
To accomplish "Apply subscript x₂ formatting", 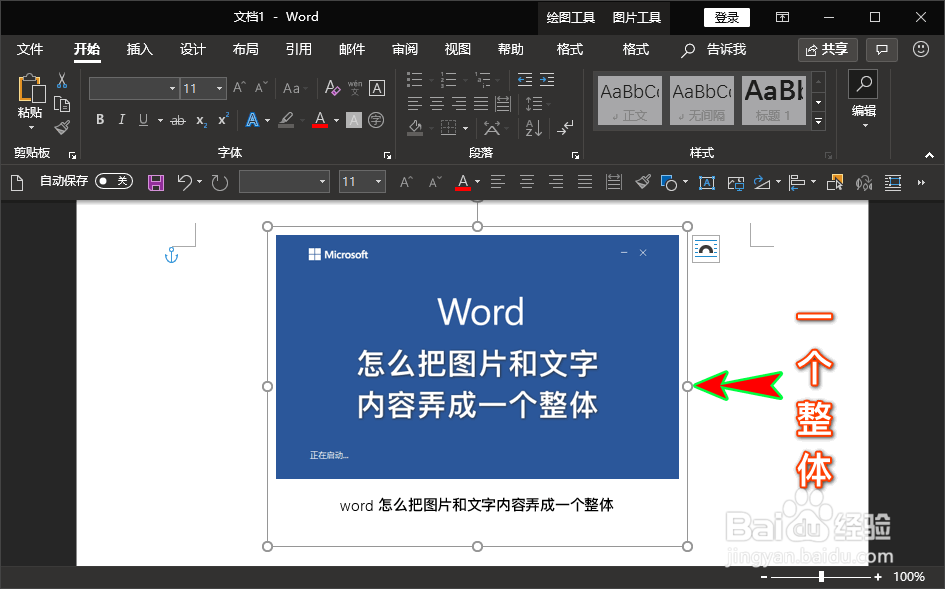I will coord(201,121).
